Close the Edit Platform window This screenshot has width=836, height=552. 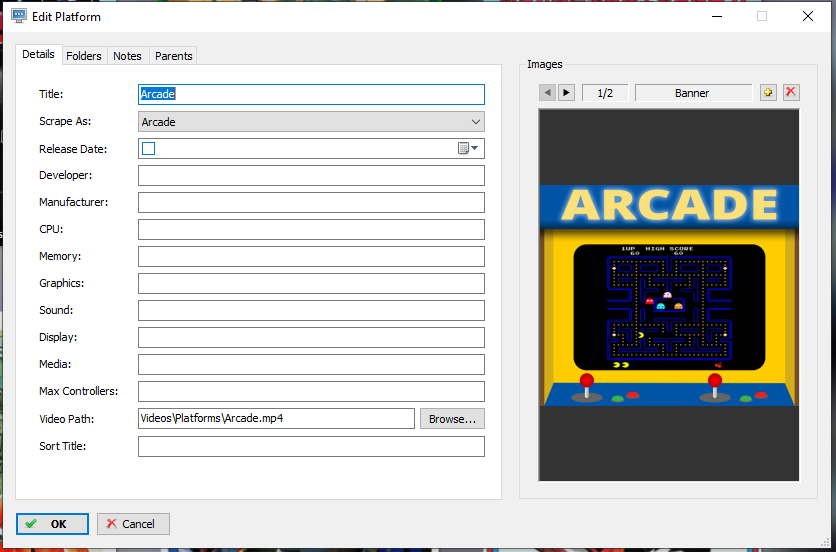(x=808, y=16)
